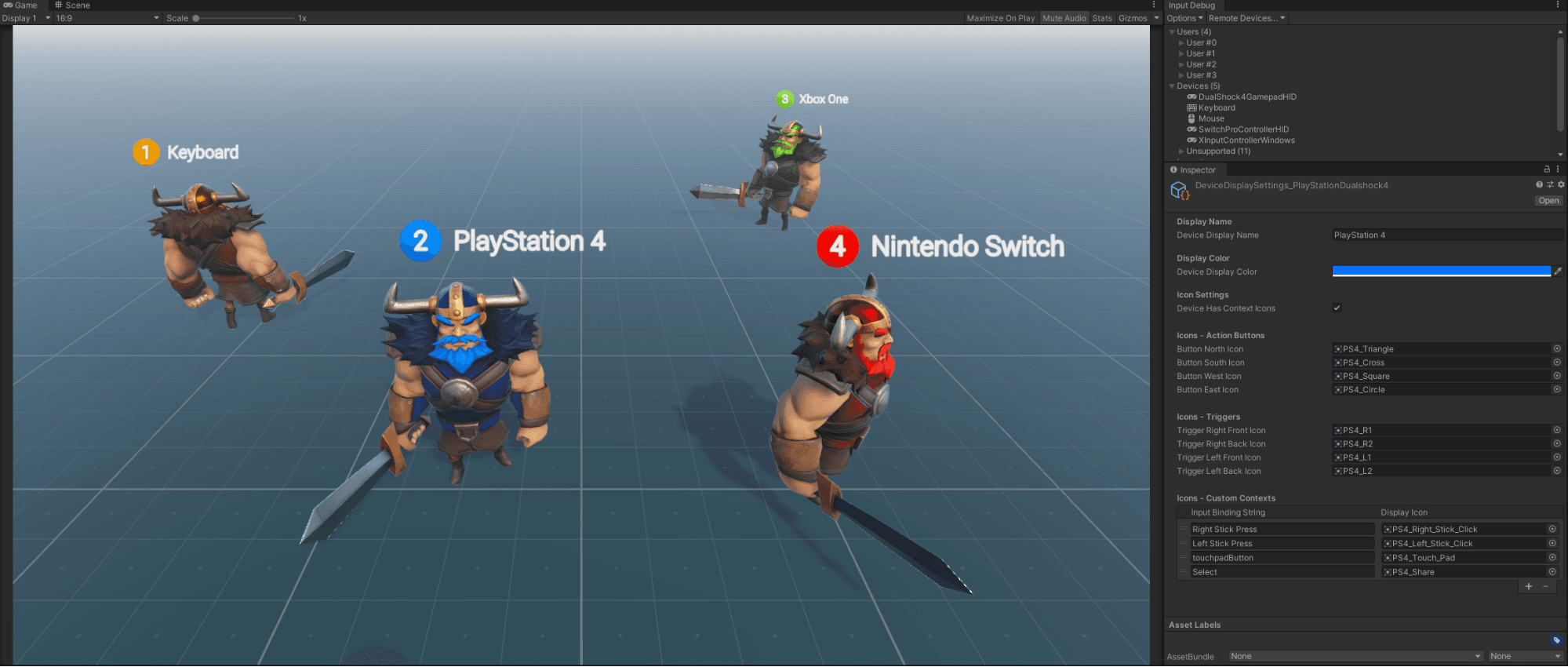Select Mouse in the Devices list
Viewport: 1568px width, 667px height.
tap(1211, 118)
